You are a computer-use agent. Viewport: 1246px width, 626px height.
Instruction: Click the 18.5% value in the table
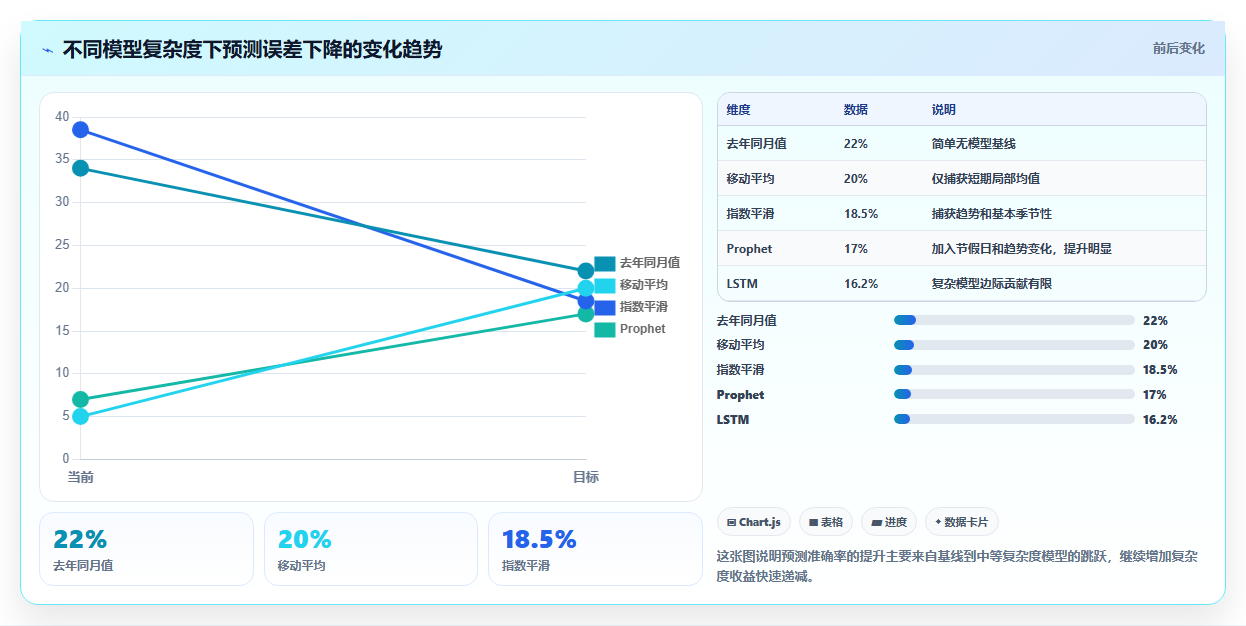861,214
